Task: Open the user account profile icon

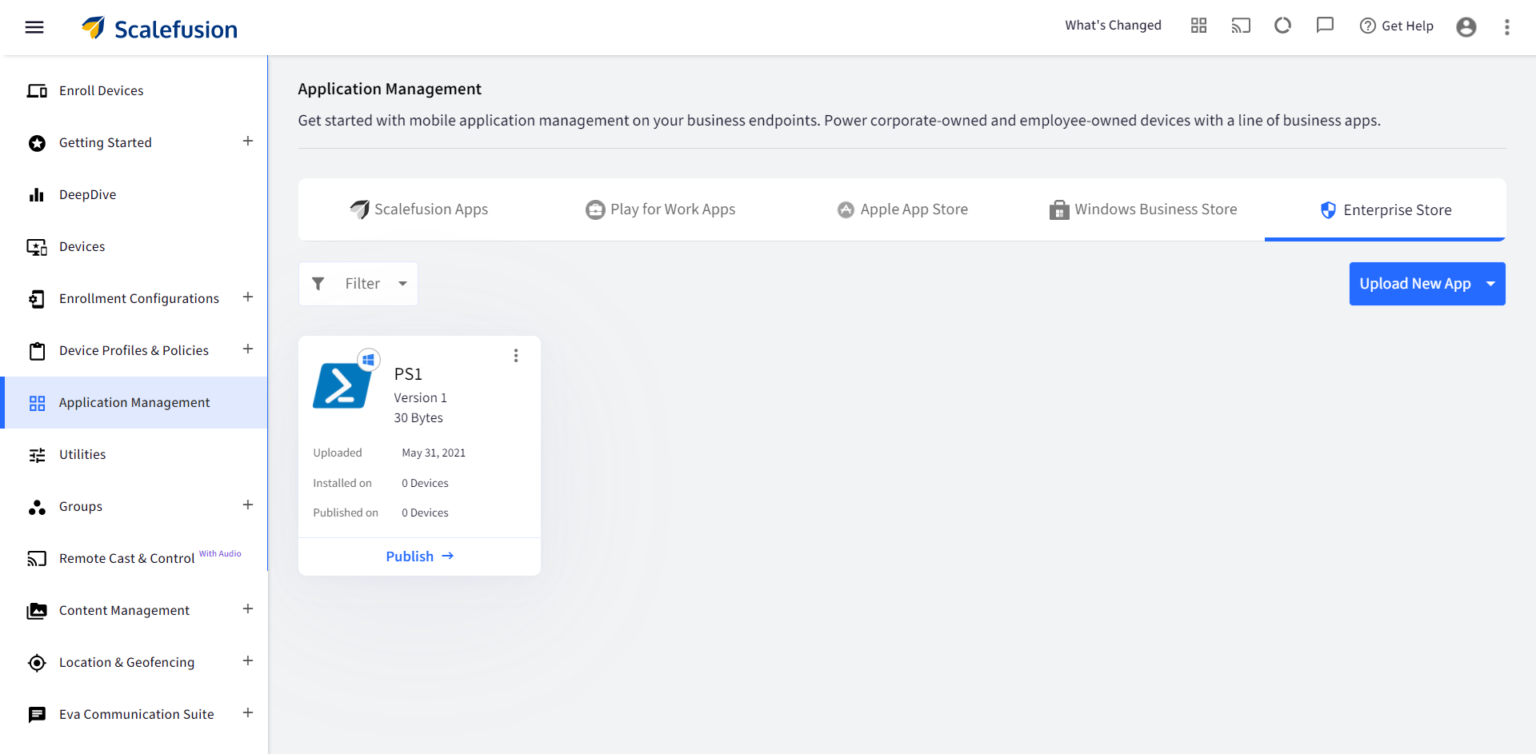Action: [x=1466, y=27]
